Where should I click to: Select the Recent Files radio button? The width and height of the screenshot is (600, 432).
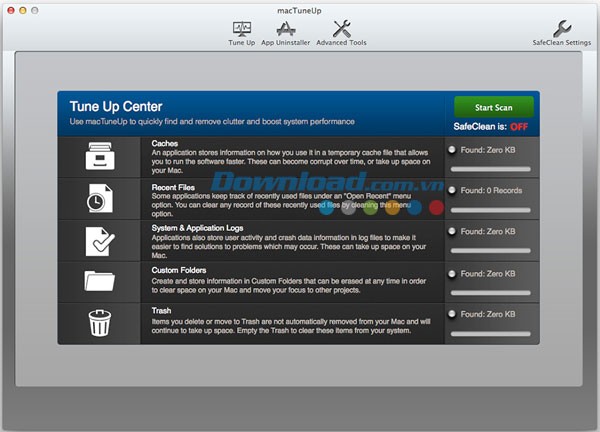(452, 190)
